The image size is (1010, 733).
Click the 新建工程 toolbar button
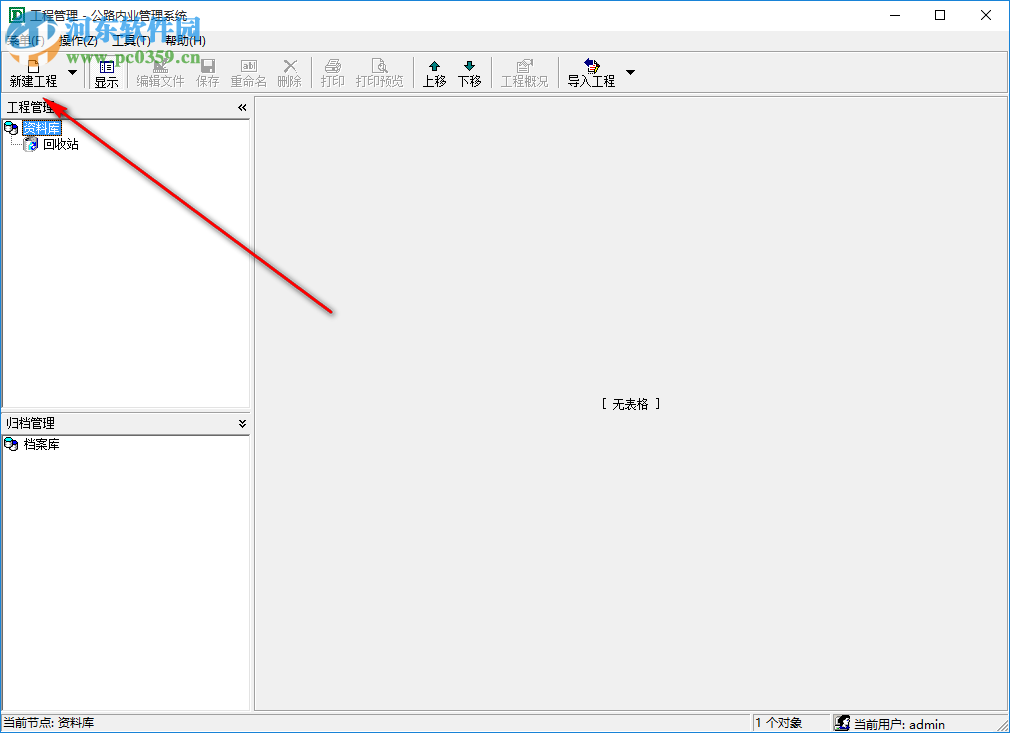(33, 72)
